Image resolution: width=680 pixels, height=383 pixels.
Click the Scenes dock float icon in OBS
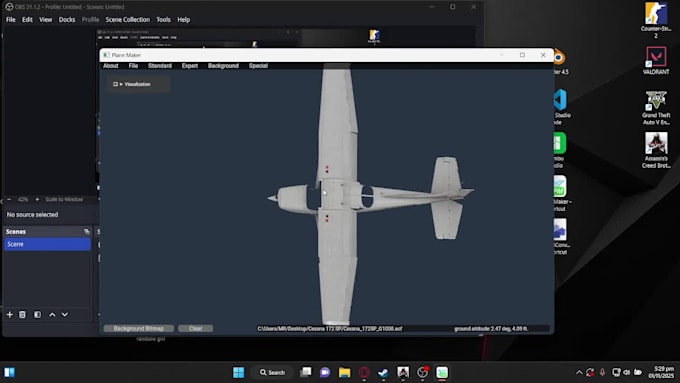[x=86, y=232]
